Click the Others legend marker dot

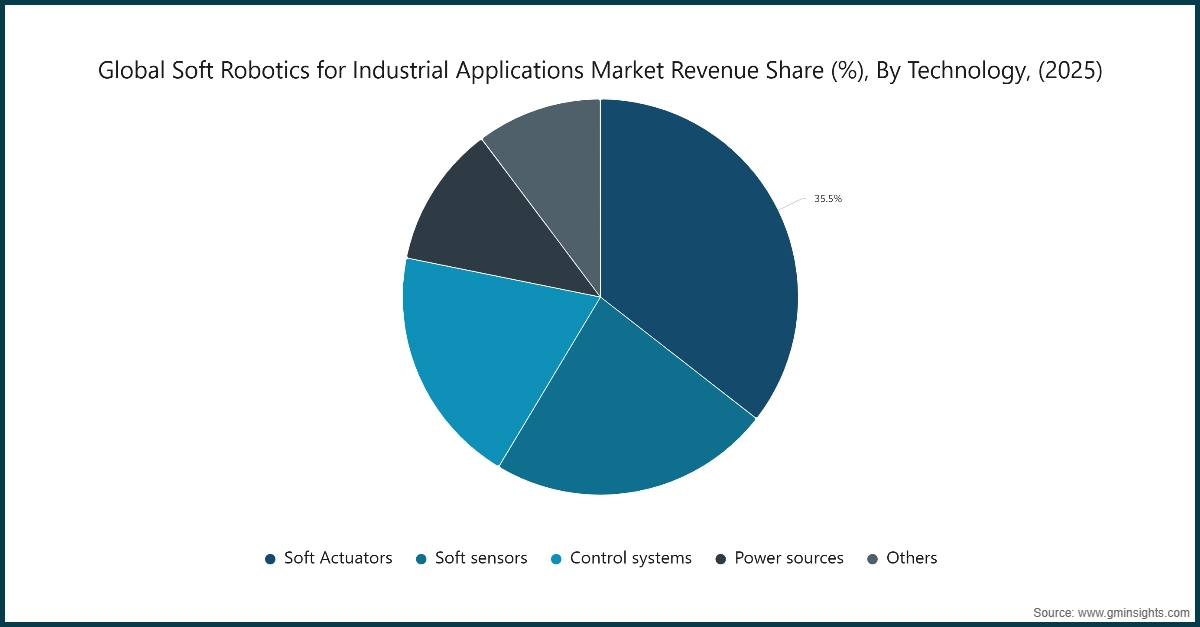[x=871, y=558]
